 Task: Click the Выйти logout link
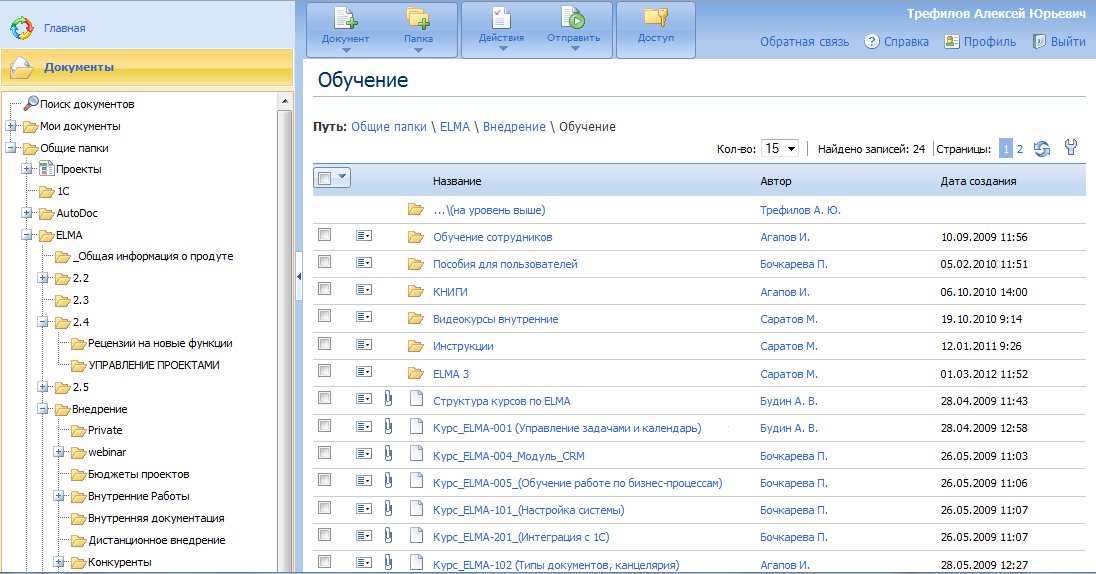(x=1067, y=42)
